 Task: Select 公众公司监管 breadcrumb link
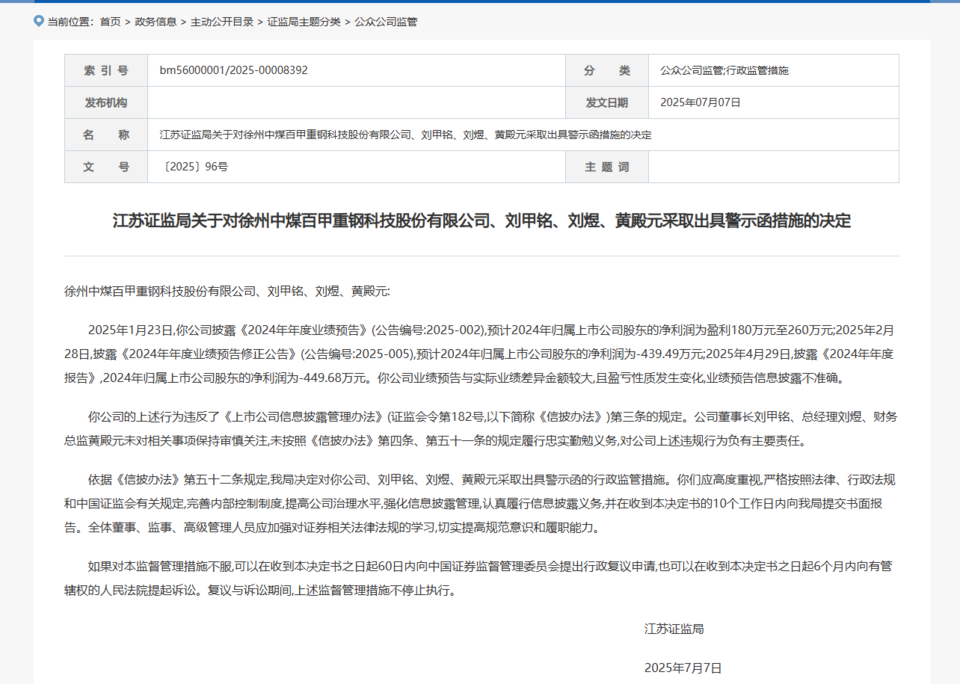(386, 22)
